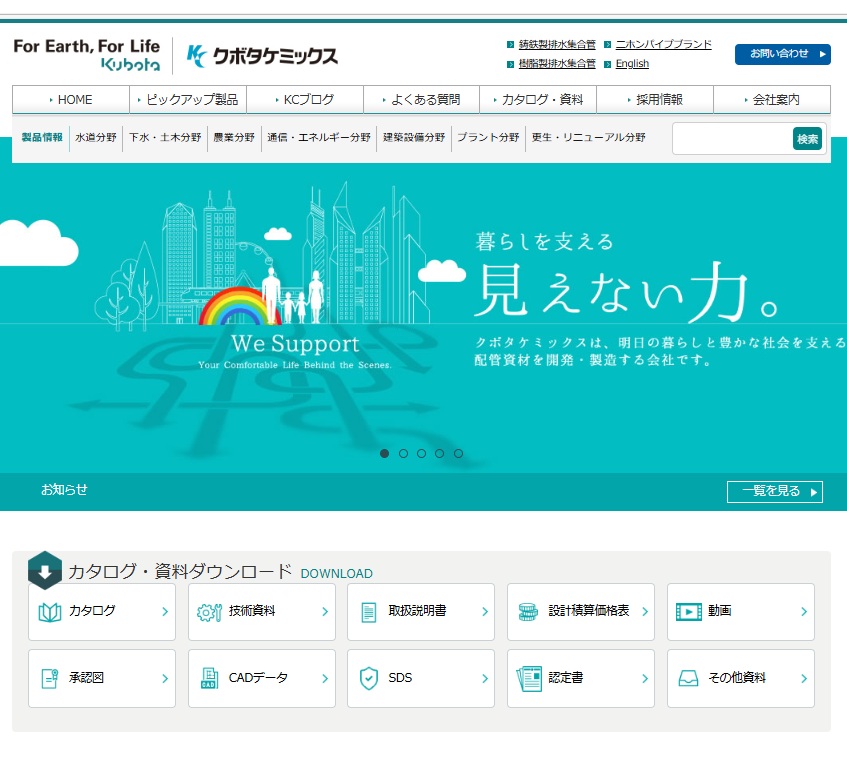847x760 pixels.
Task: Expand the 一覧を見る news list
Action: pyautogui.click(x=774, y=491)
